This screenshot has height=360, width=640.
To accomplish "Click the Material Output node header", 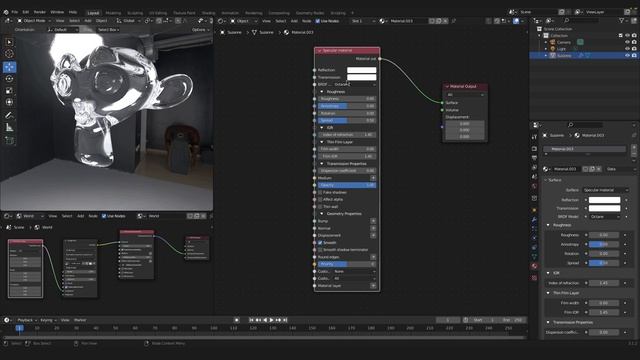I will pos(465,87).
